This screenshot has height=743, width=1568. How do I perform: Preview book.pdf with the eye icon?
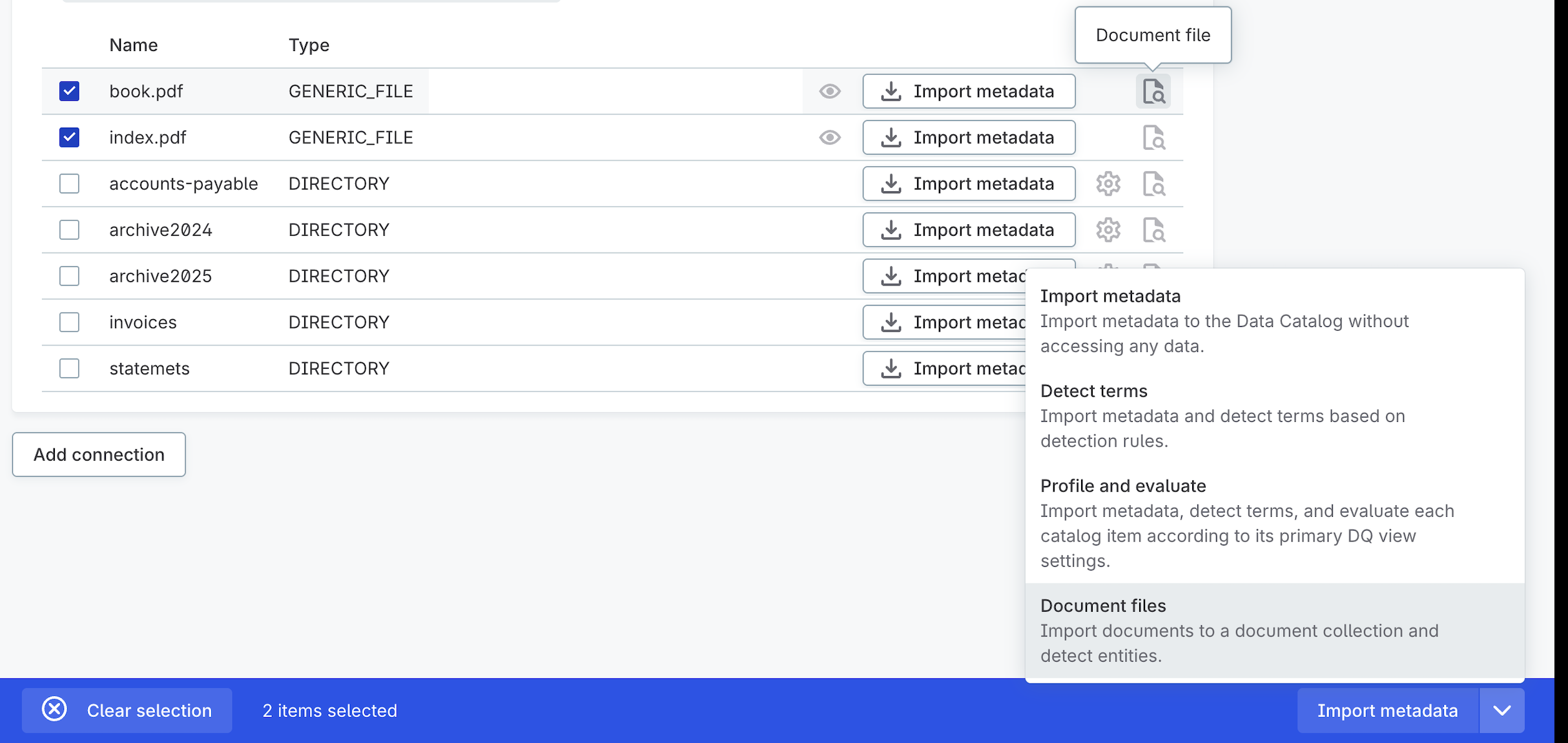coord(830,91)
